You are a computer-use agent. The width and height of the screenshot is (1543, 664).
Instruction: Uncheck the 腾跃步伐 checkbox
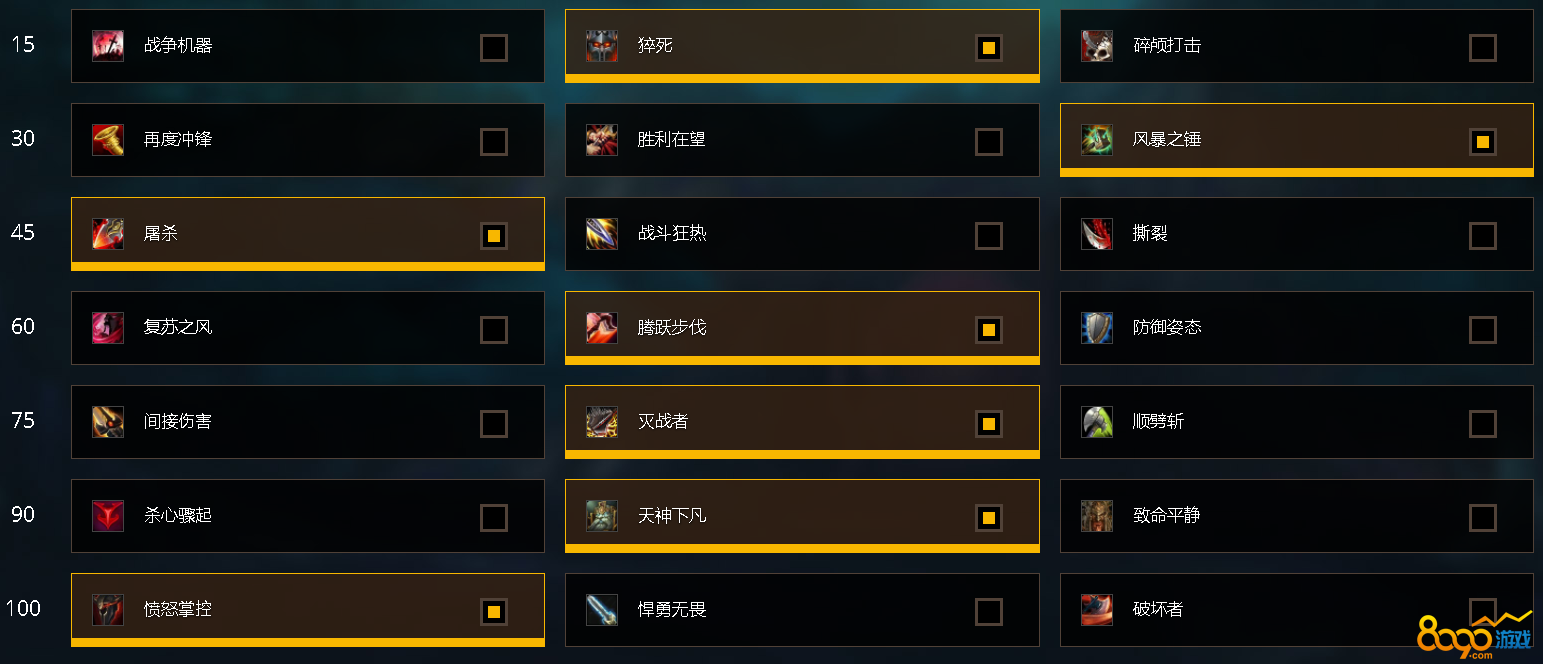pyautogui.click(x=989, y=330)
